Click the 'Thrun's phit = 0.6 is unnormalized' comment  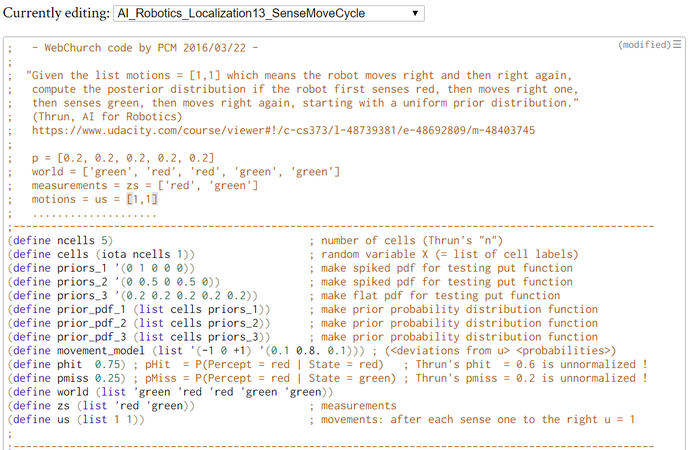[525, 364]
